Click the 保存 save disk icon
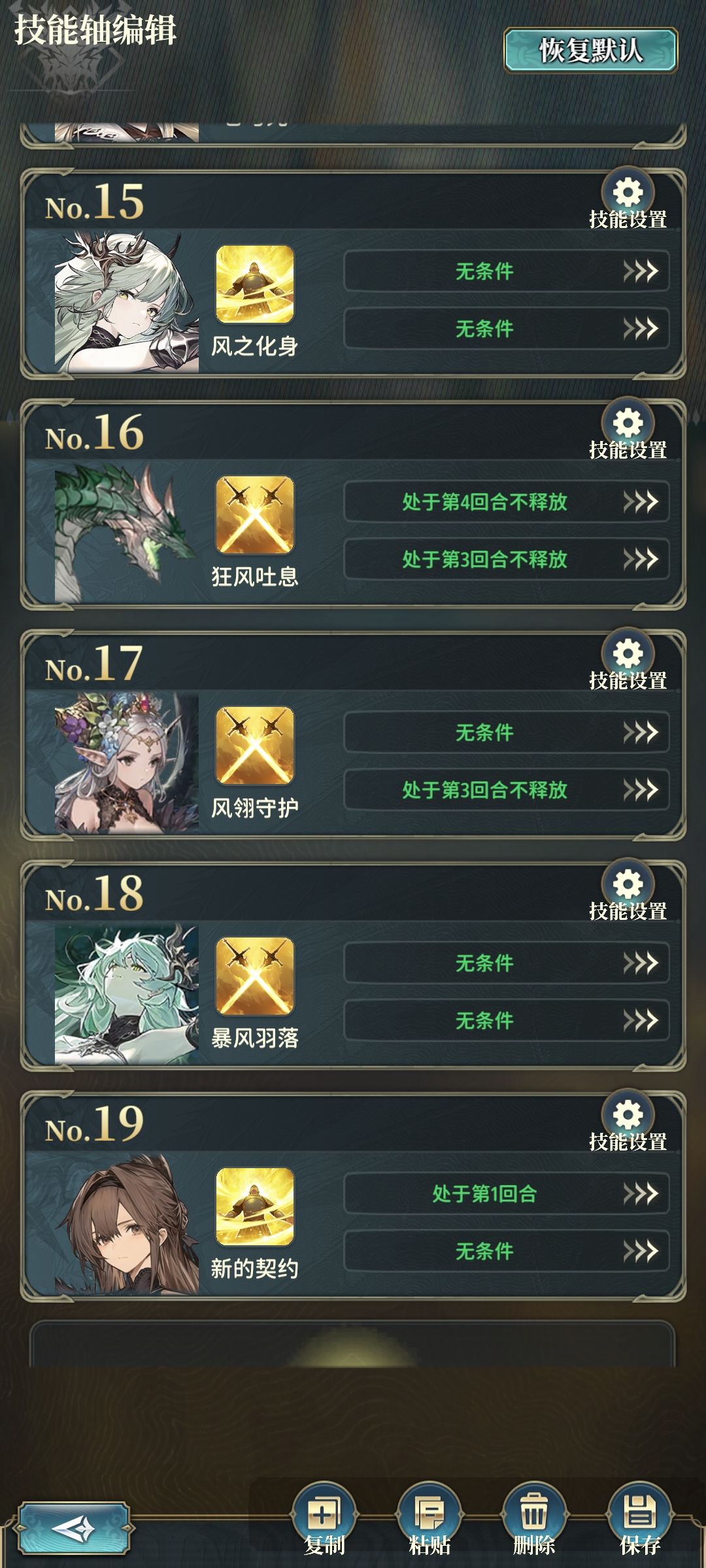This screenshot has width=706, height=1568. pos(640,1513)
